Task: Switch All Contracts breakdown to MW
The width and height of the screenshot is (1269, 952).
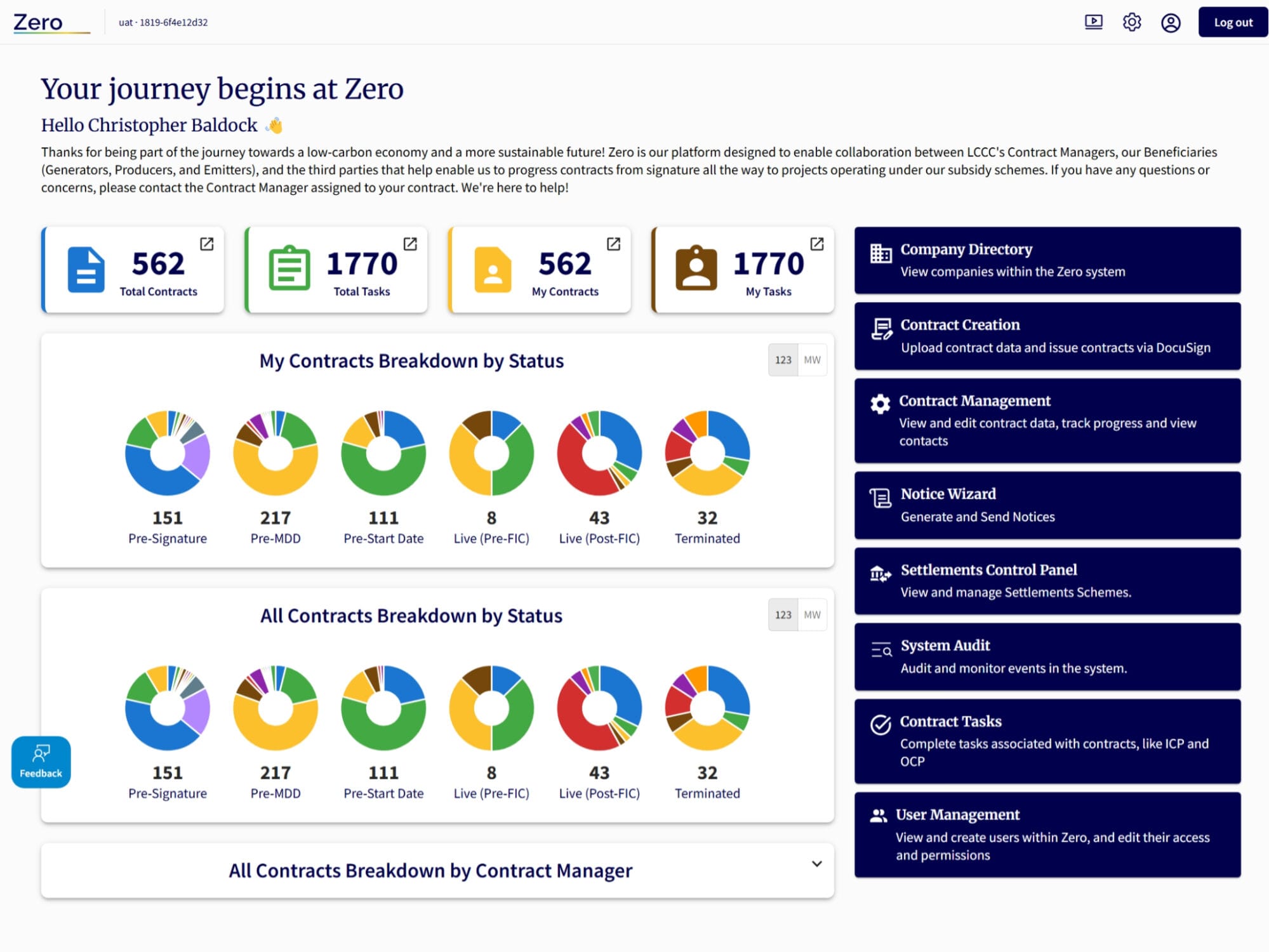Action: [812, 615]
